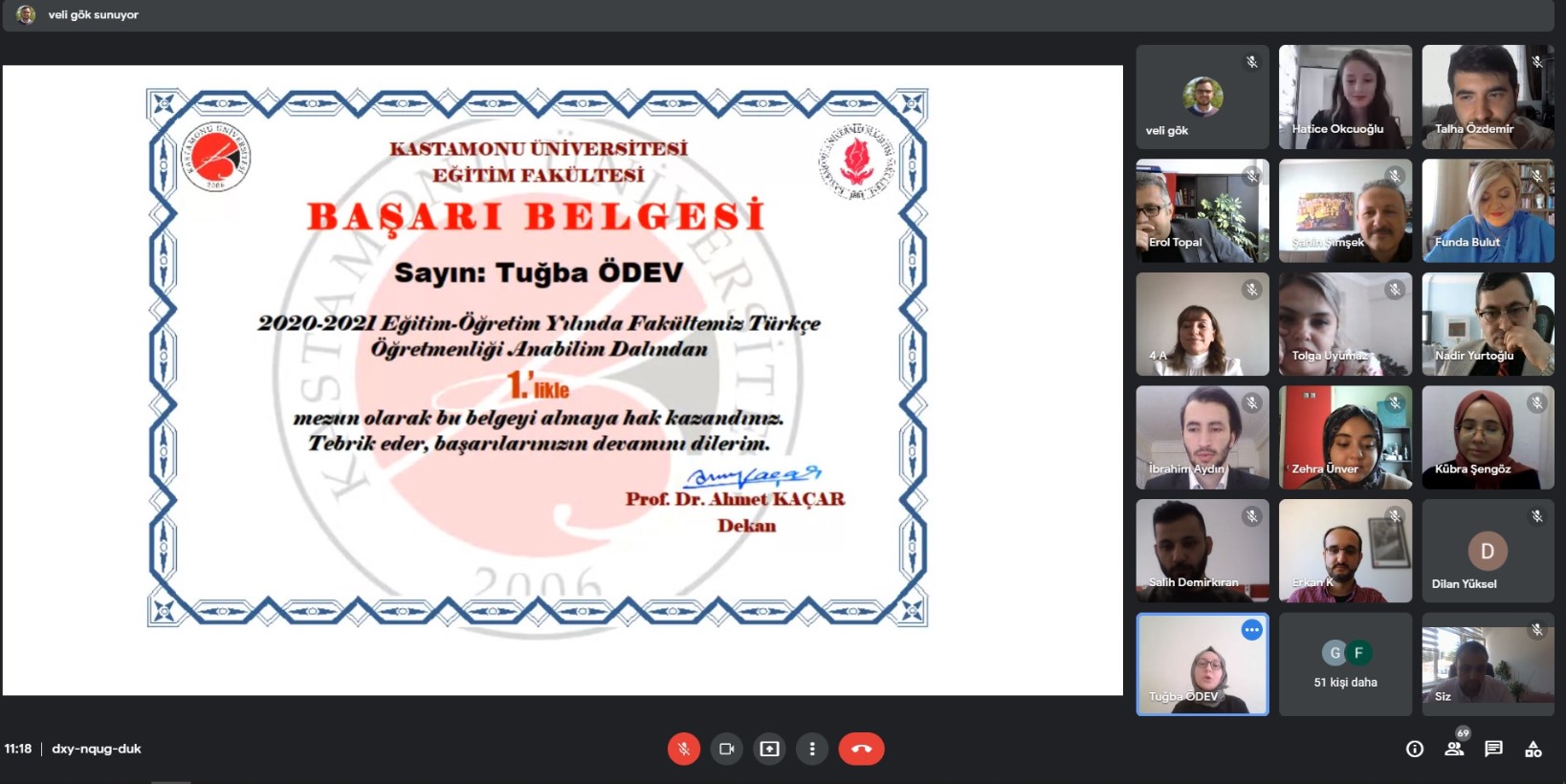The image size is (1566, 784).
Task: Click the KASTAMONU ÜNİVERSİTESİ heading on the certificate
Action: pyautogui.click(x=539, y=148)
